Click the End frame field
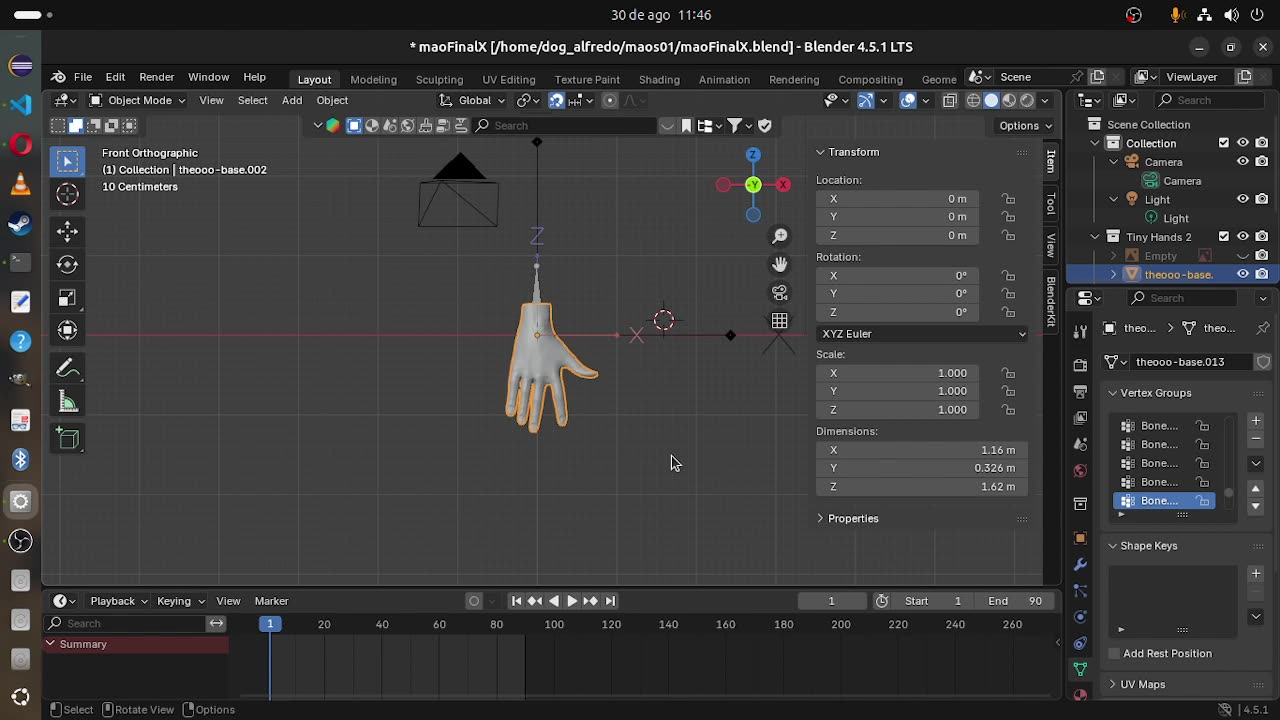Screen dimensions: 1280x720 (1015, 601)
